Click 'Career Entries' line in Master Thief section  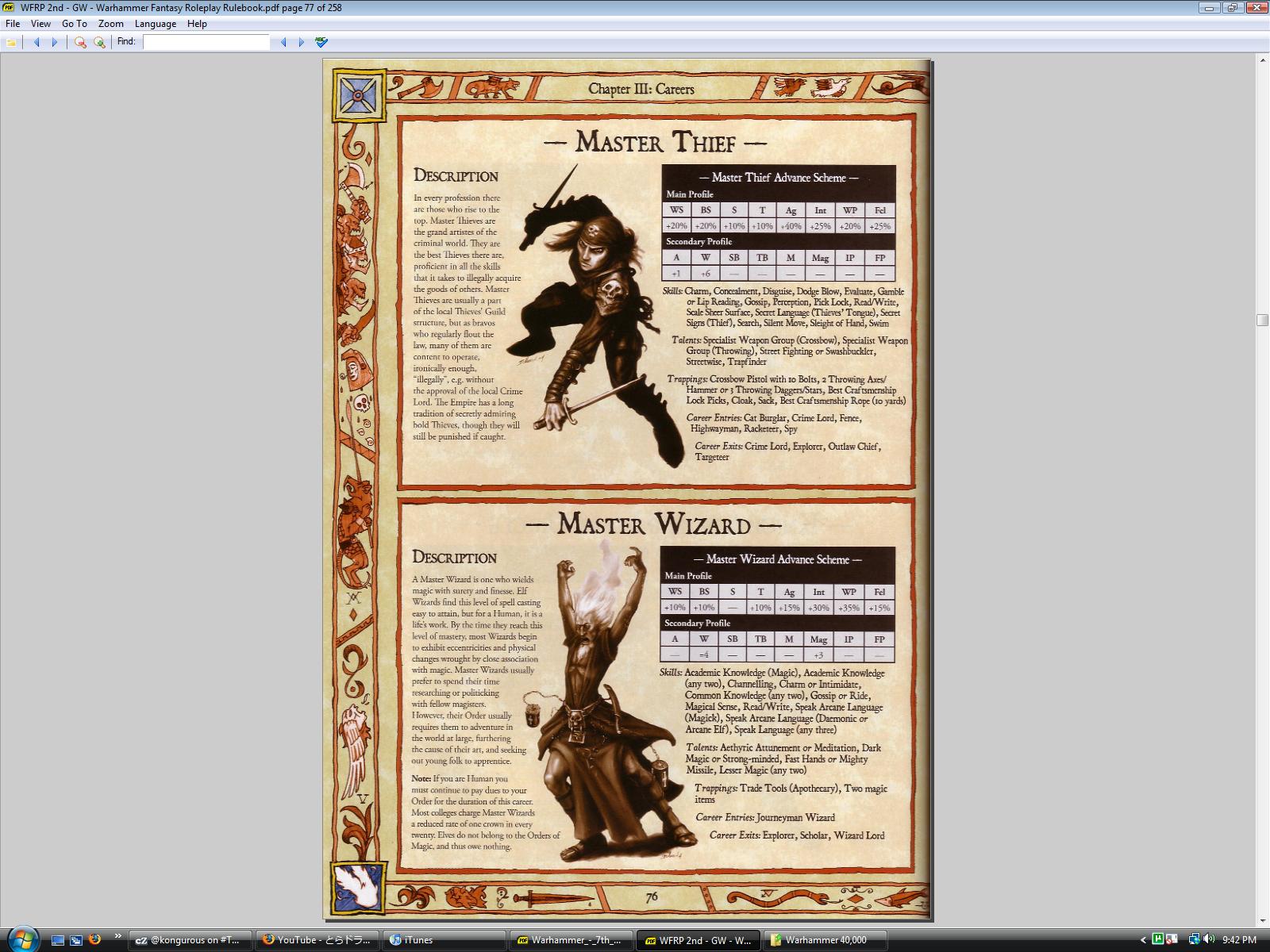pos(775,424)
